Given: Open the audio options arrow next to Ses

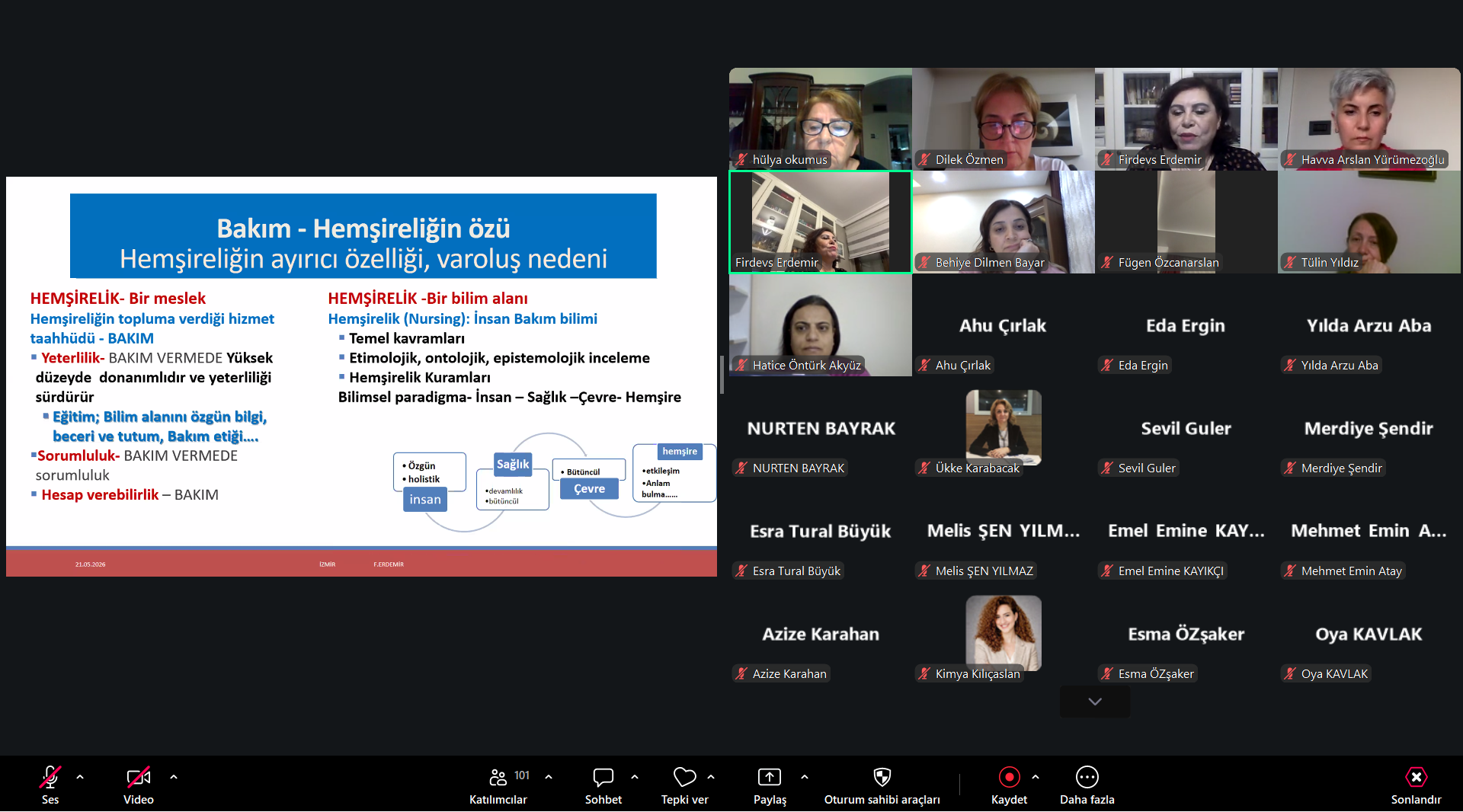Looking at the screenshot, I should 80,777.
